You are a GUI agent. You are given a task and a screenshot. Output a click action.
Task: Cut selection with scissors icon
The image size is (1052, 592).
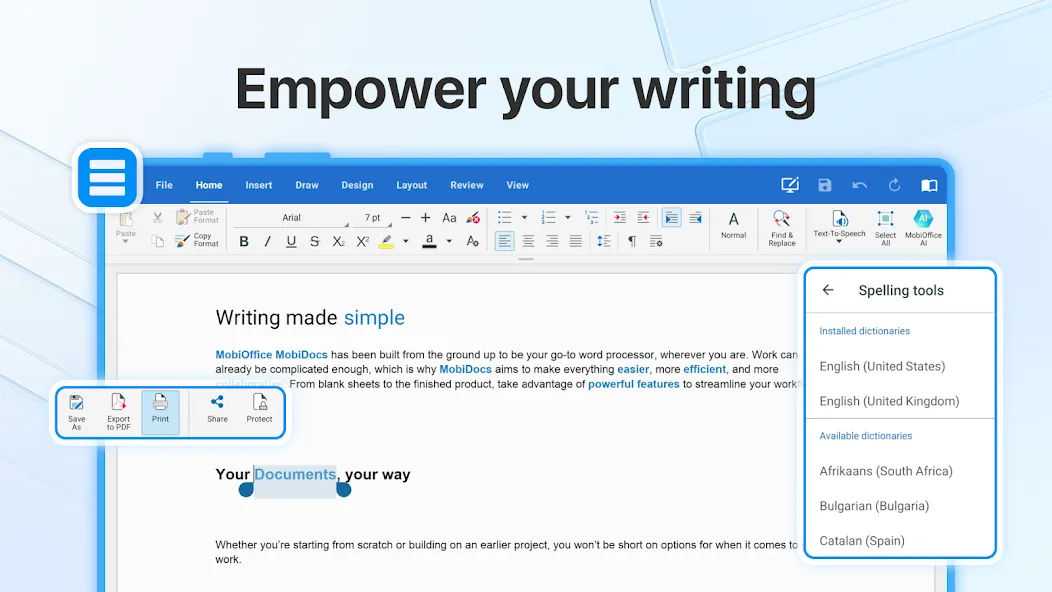click(158, 217)
